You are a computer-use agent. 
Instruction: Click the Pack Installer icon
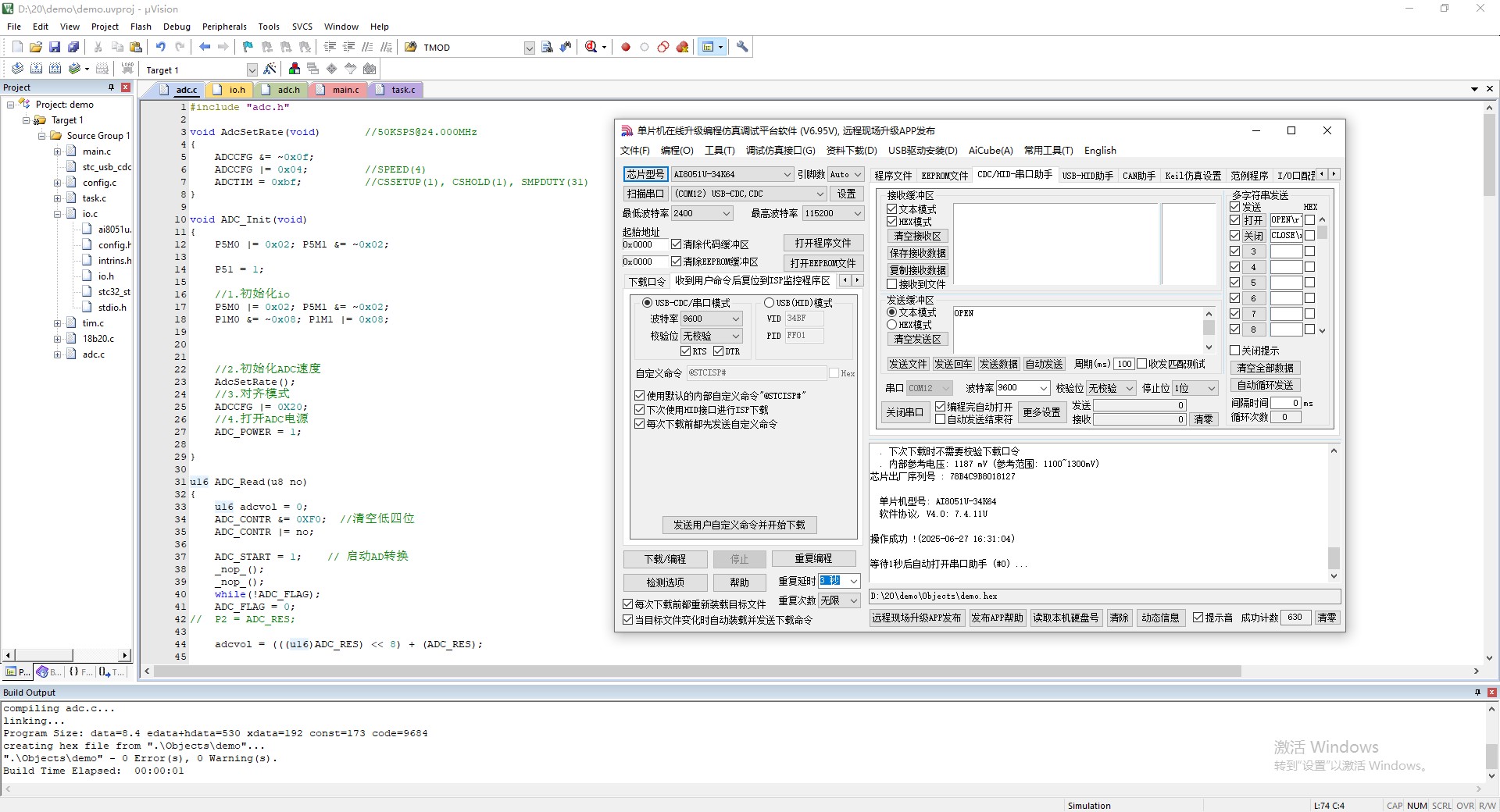click(x=370, y=69)
